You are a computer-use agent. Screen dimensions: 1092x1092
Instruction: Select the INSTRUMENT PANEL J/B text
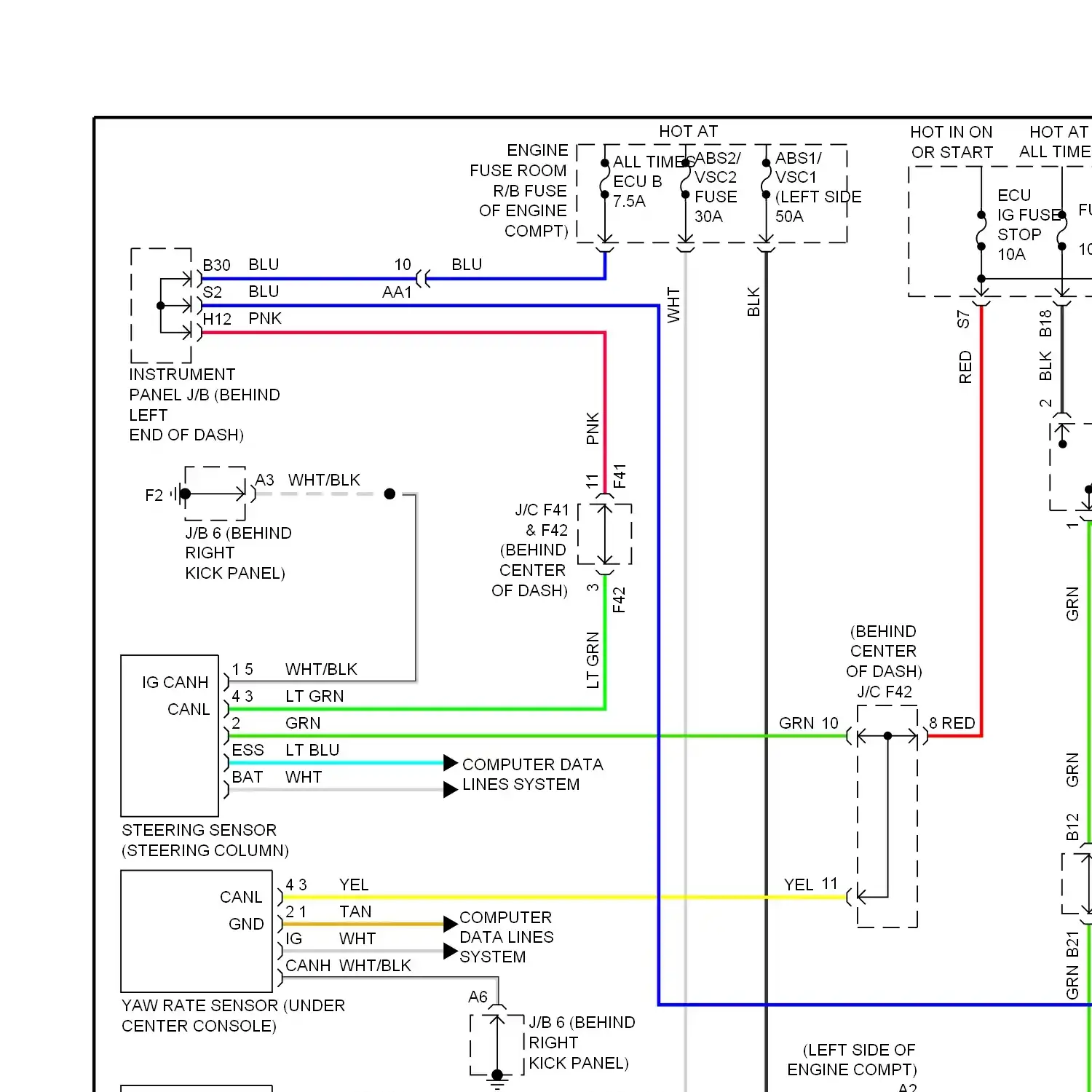pos(204,405)
